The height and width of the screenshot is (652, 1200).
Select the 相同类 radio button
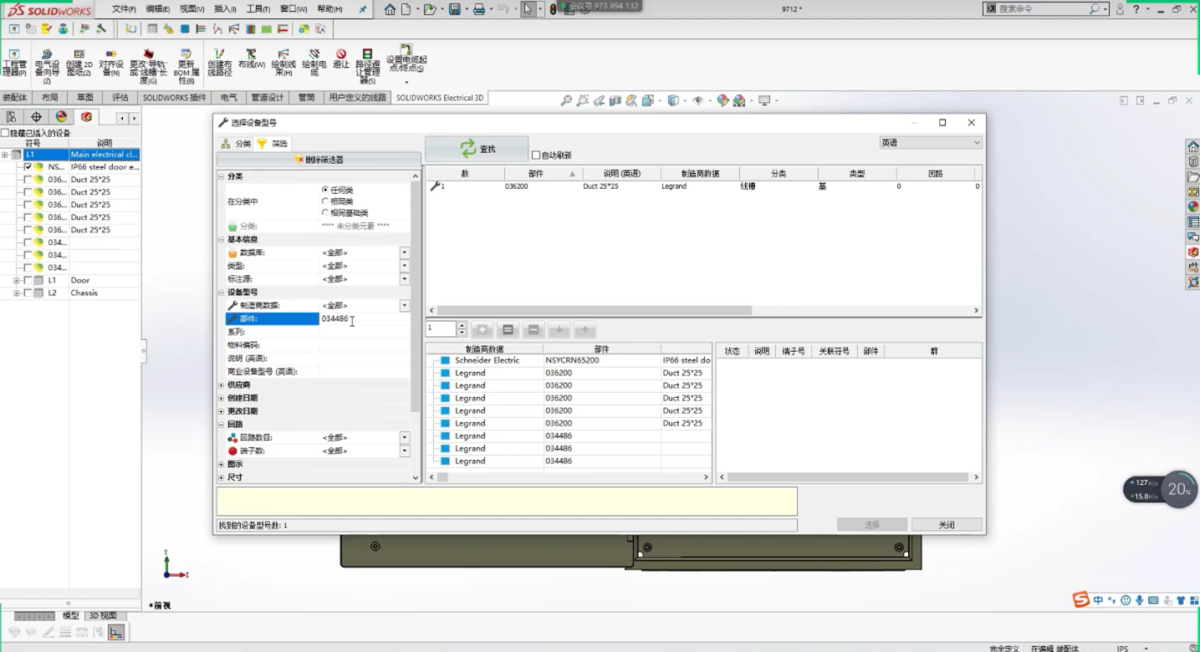click(x=325, y=201)
